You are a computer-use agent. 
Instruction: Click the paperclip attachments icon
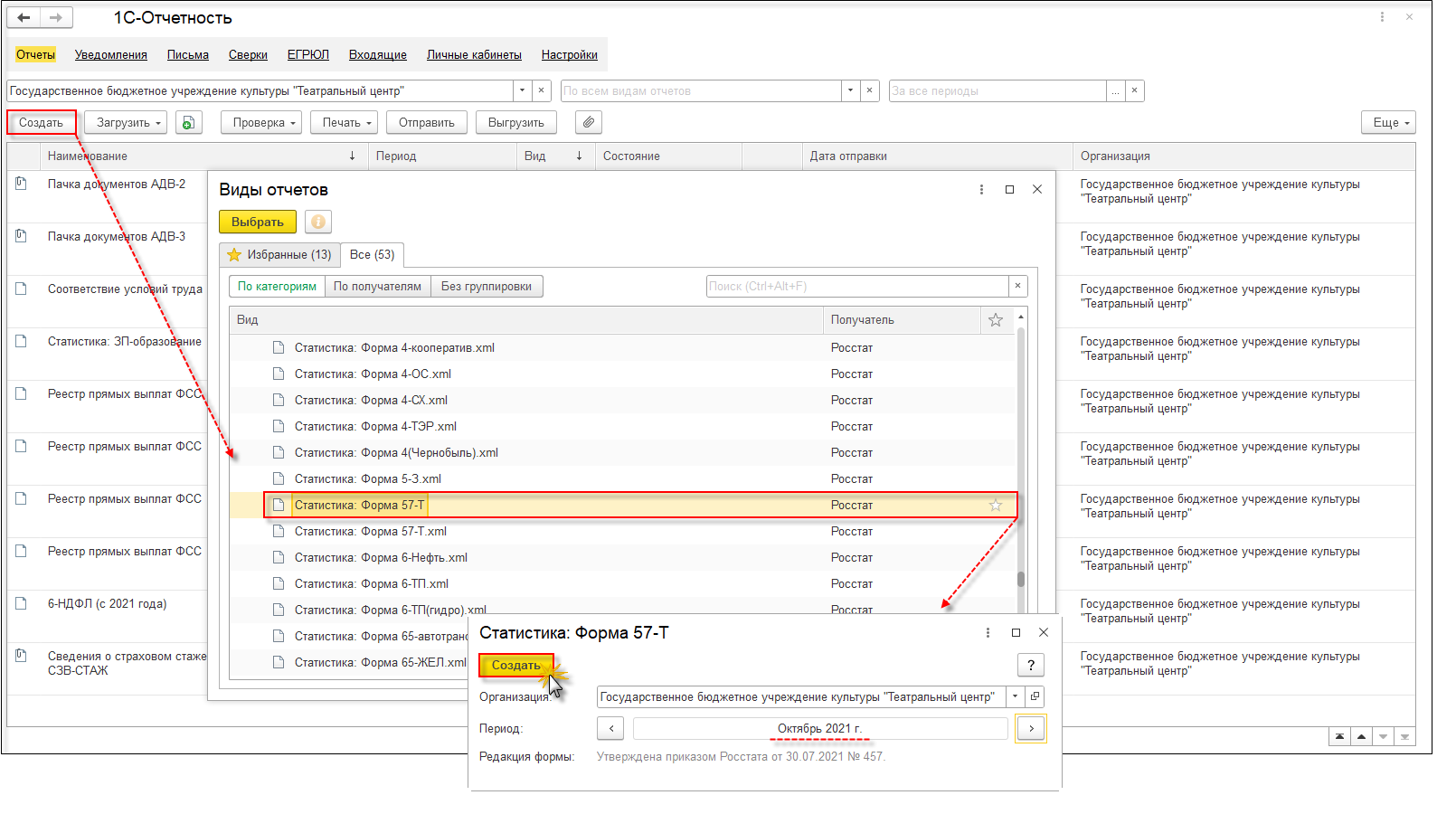(589, 122)
